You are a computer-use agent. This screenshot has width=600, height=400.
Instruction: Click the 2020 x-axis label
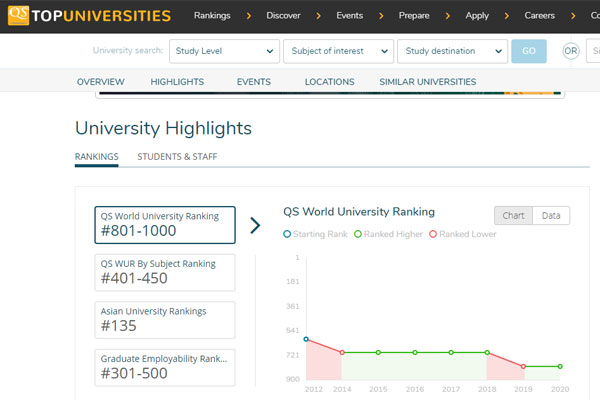tap(560, 389)
